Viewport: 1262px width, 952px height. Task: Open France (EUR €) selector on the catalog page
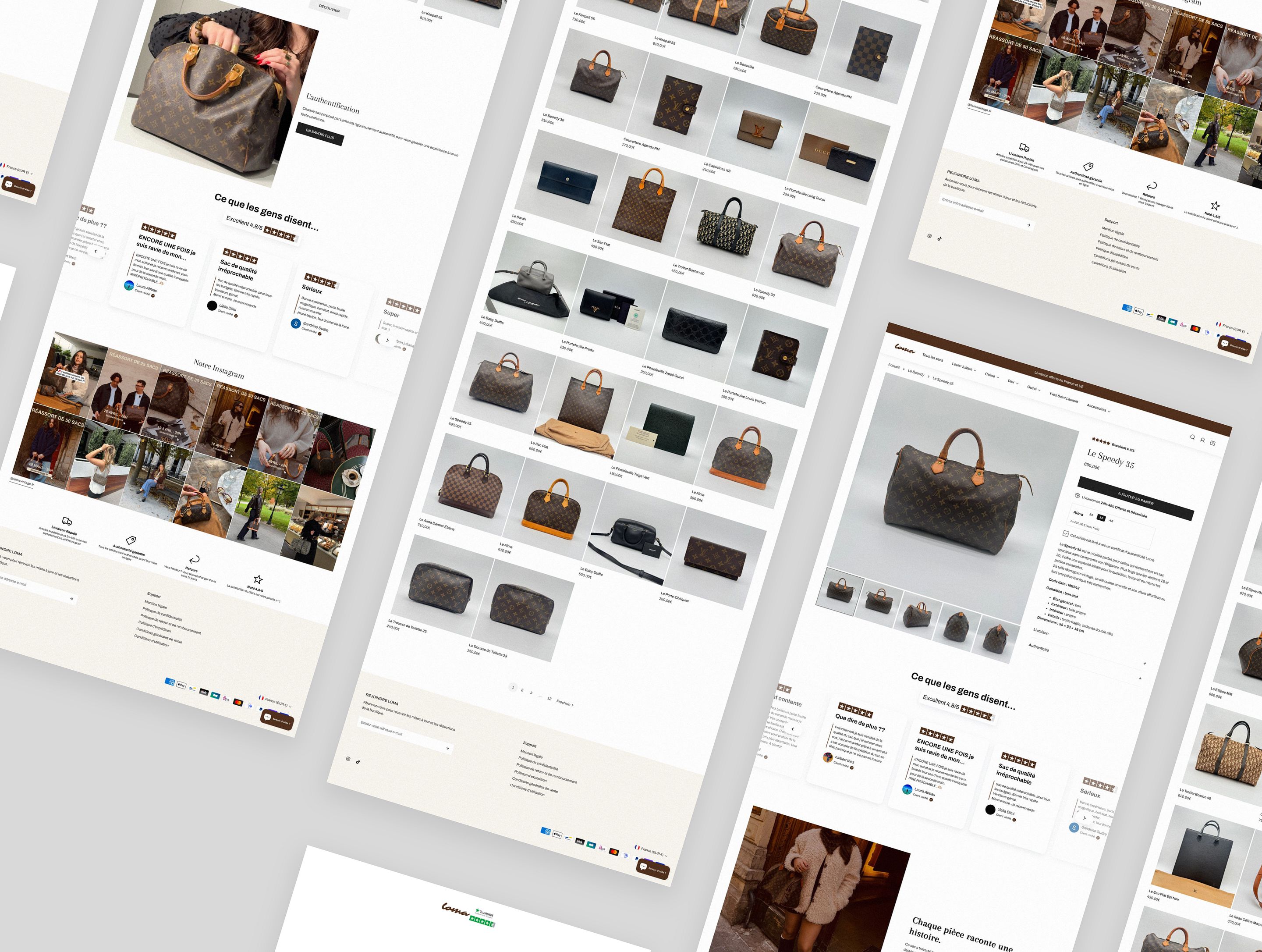[x=651, y=851]
